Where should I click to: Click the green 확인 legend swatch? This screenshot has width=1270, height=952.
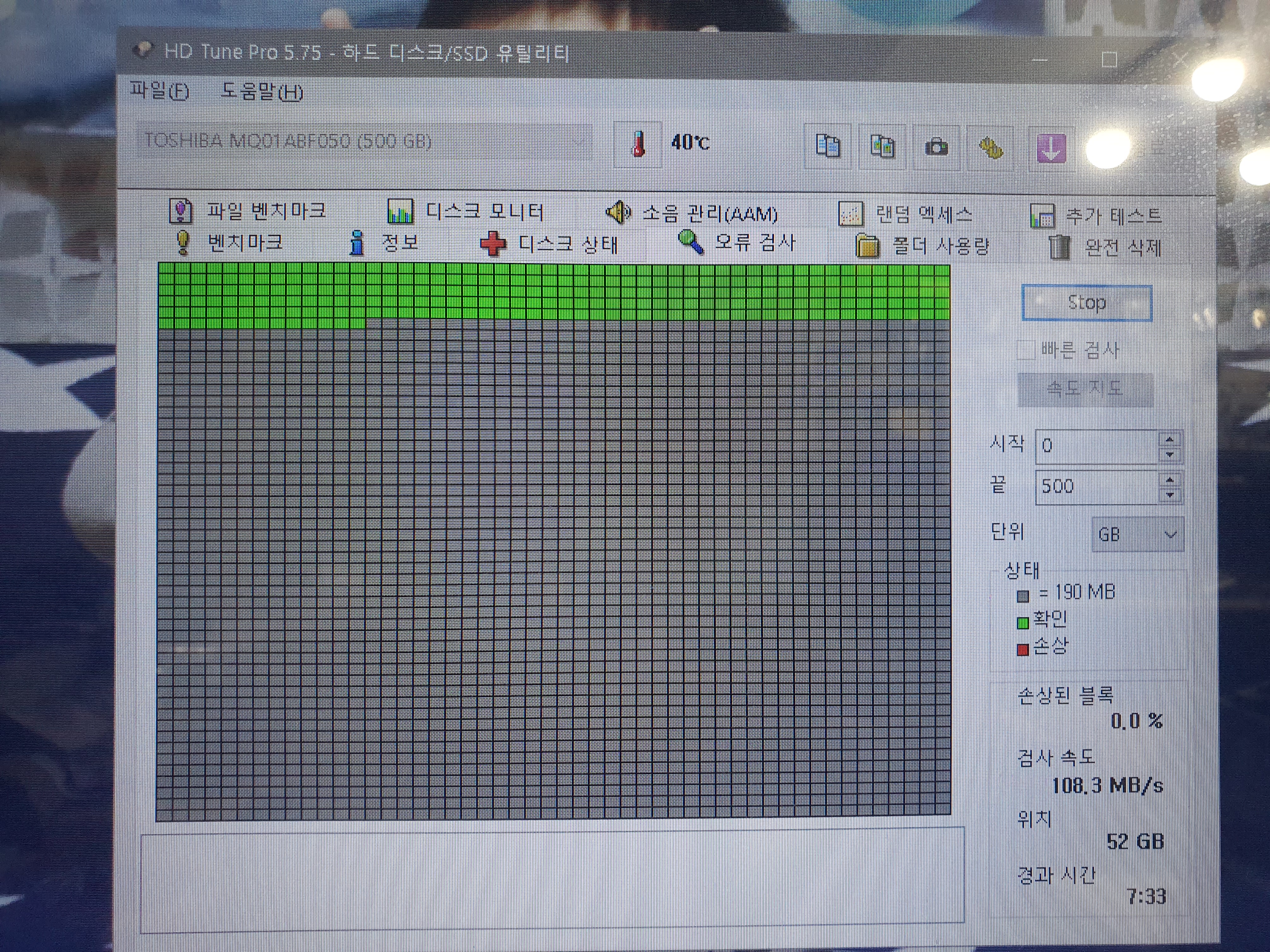tap(1022, 623)
